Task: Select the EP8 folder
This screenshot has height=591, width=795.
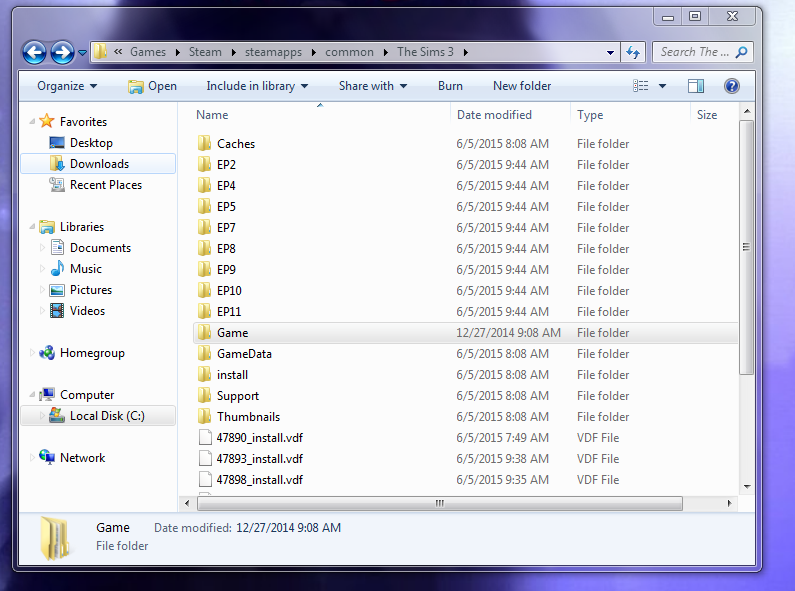Action: click(465, 249)
